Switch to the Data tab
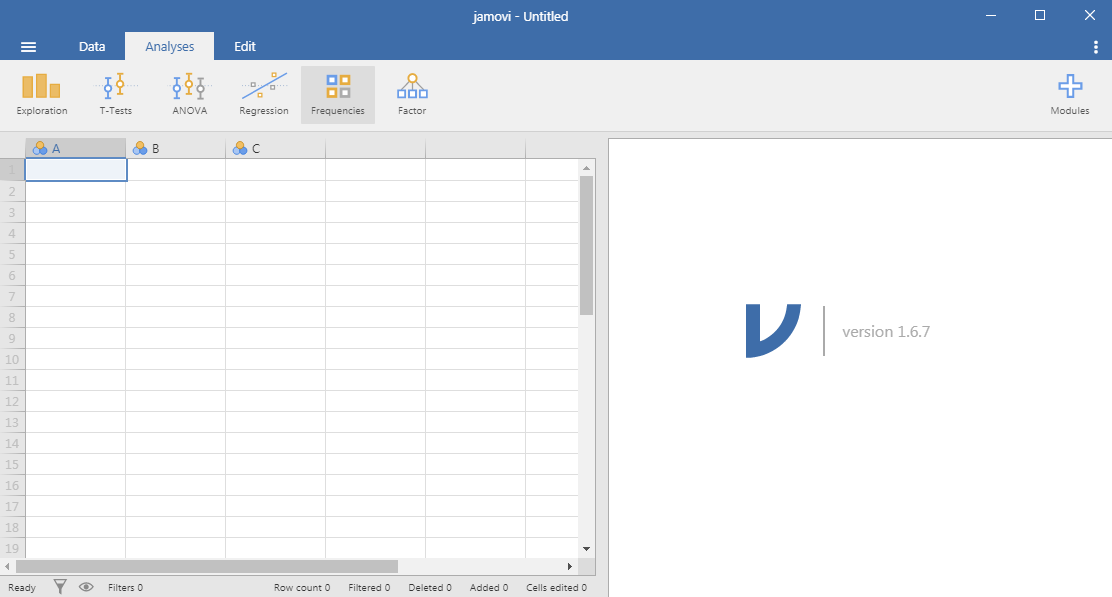The image size is (1112, 597). pos(91,46)
